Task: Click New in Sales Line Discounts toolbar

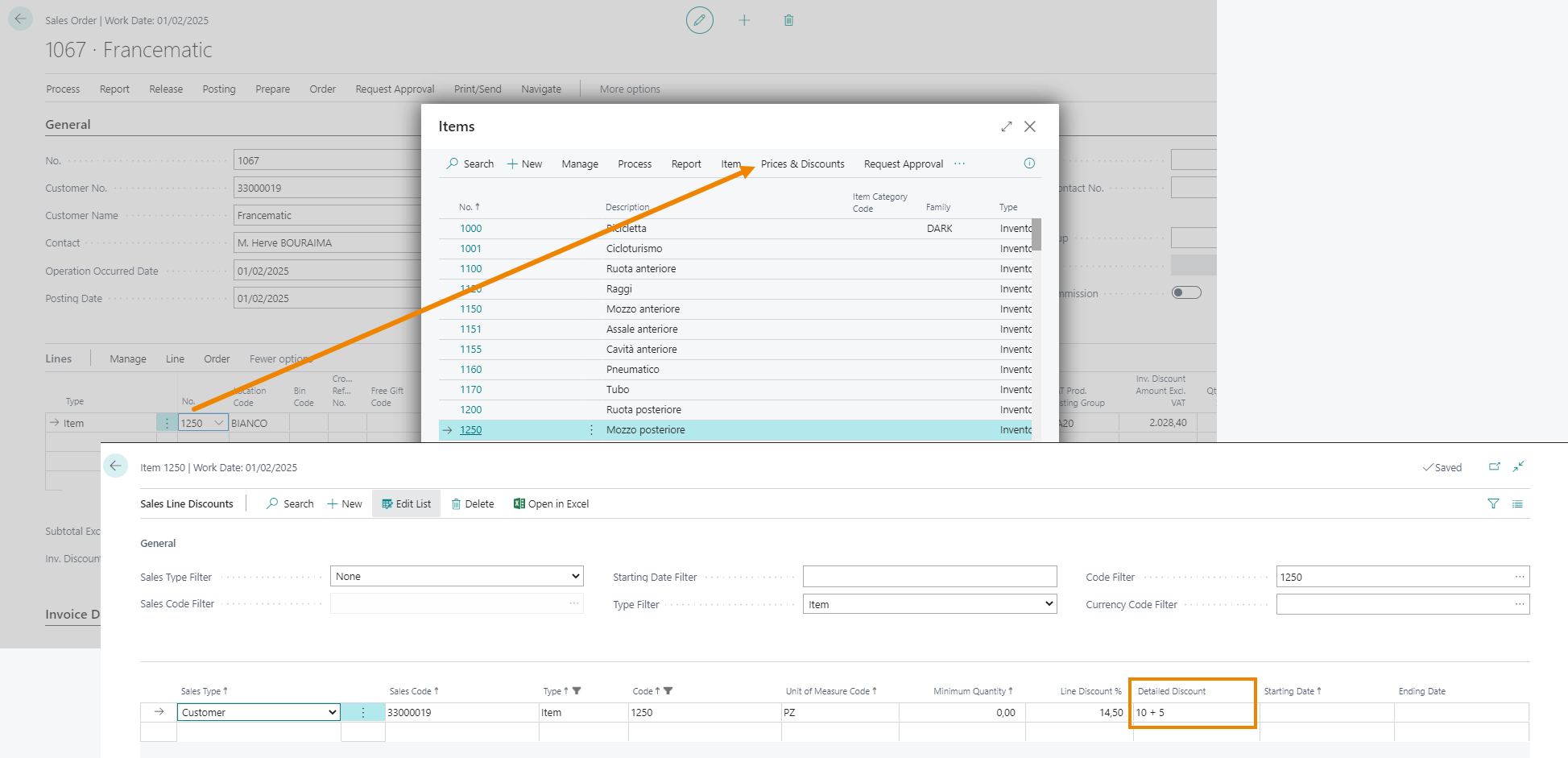Action: 345,503
